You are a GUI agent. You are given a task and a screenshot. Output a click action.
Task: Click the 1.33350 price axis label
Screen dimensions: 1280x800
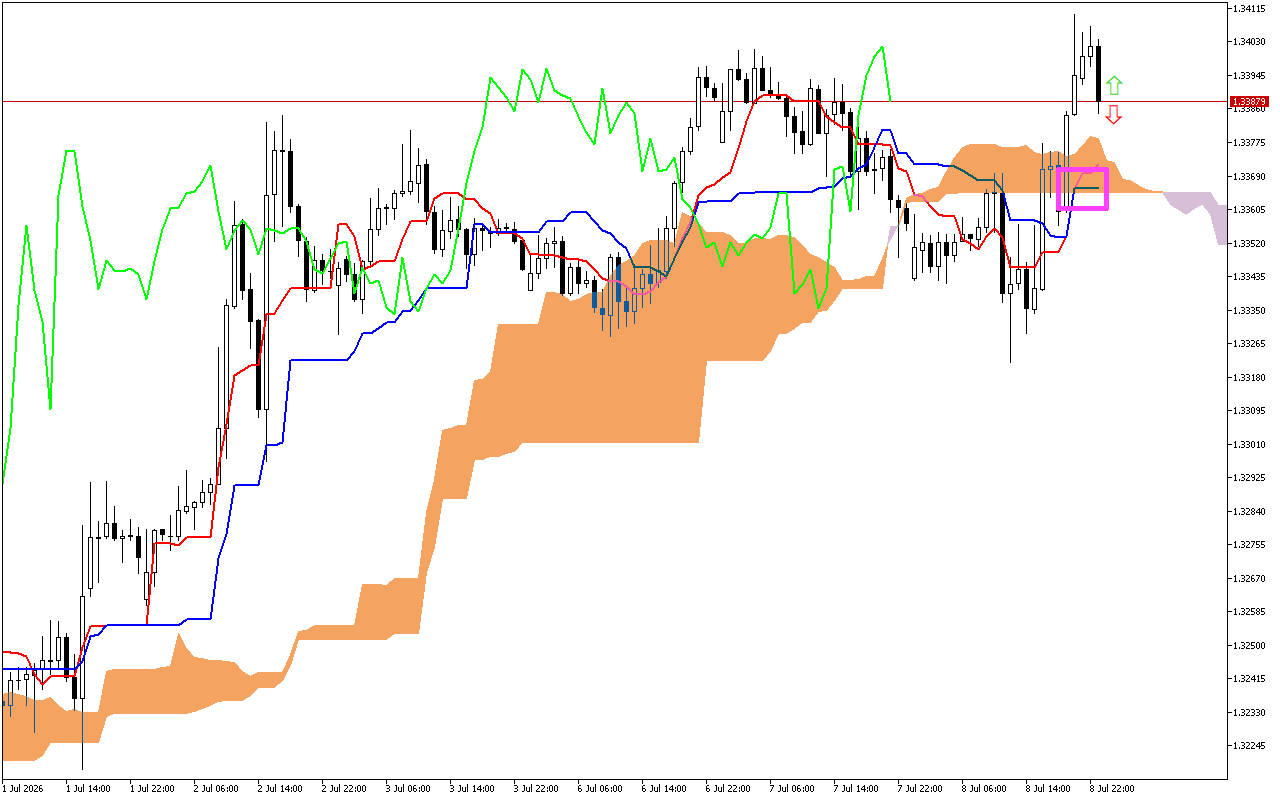click(x=1250, y=310)
